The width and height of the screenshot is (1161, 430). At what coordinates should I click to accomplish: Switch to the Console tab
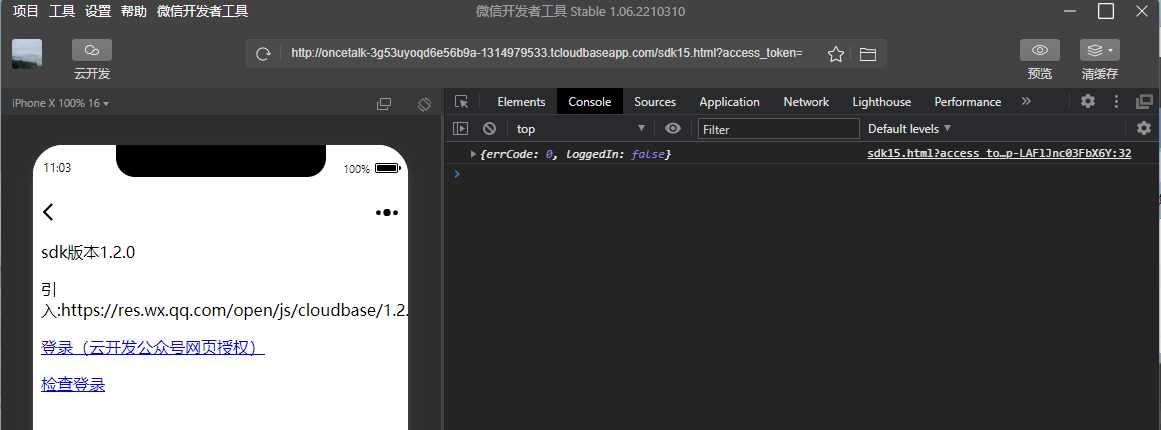pos(589,101)
